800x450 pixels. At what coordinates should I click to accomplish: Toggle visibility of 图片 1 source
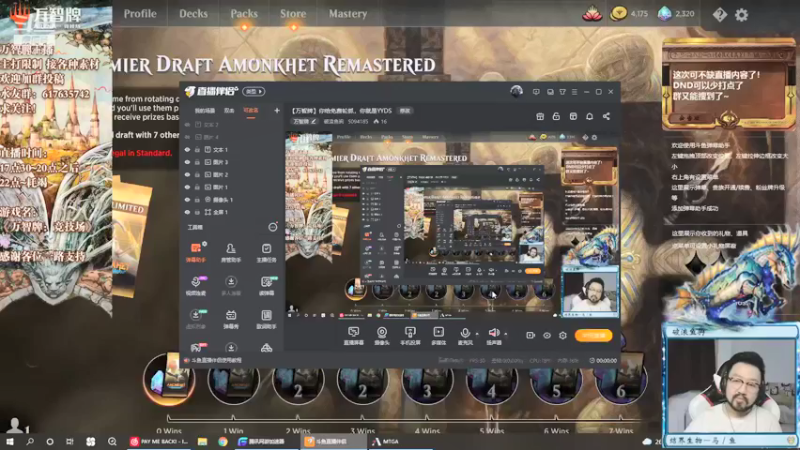[x=187, y=187]
